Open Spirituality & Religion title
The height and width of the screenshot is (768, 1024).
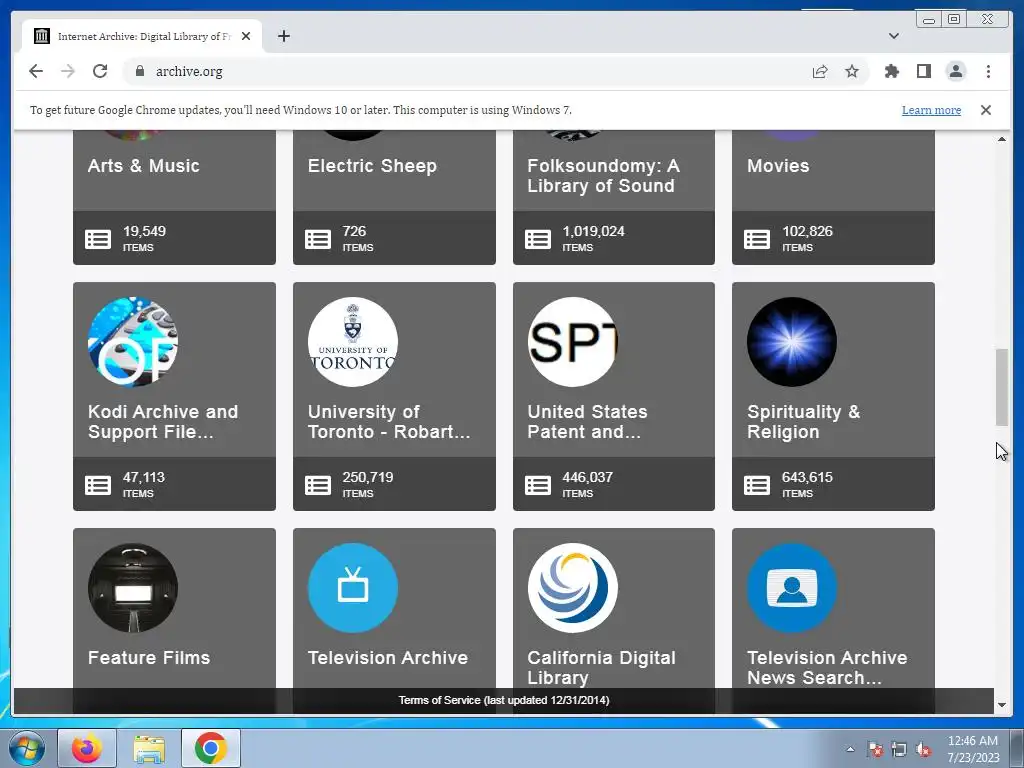pos(803,422)
